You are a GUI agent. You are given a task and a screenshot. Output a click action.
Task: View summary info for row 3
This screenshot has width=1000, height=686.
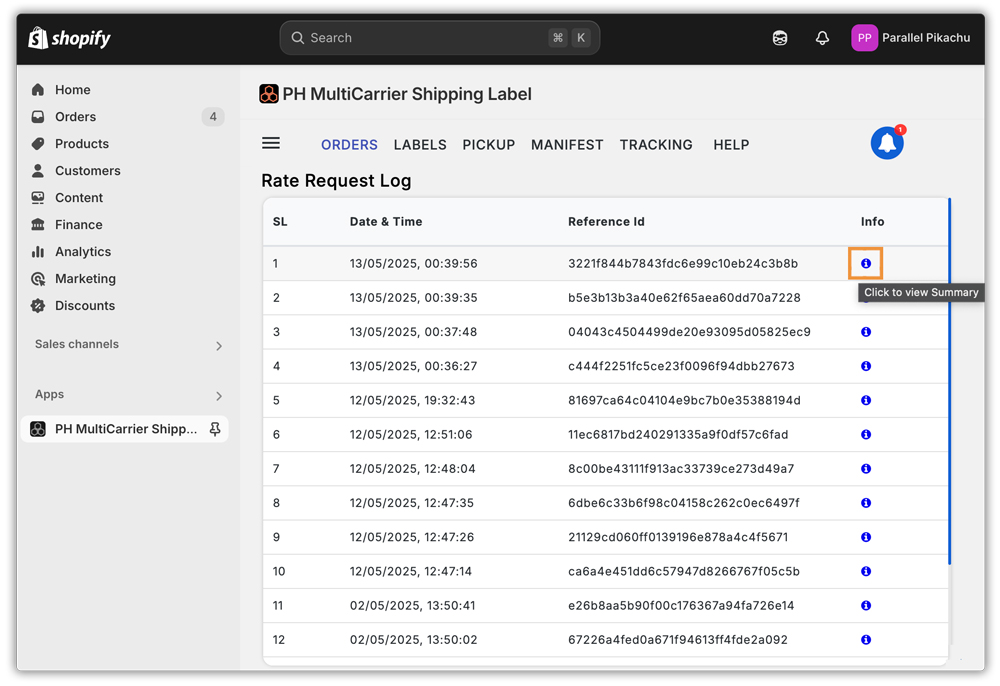click(x=865, y=332)
